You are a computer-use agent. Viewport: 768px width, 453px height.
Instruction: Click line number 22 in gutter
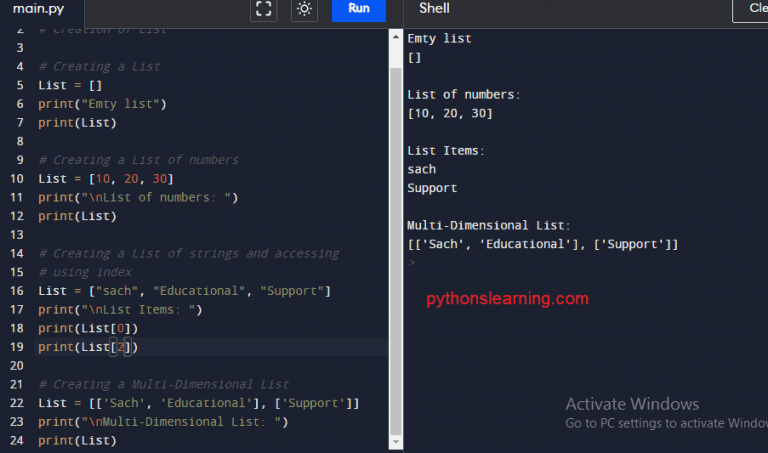coord(19,403)
